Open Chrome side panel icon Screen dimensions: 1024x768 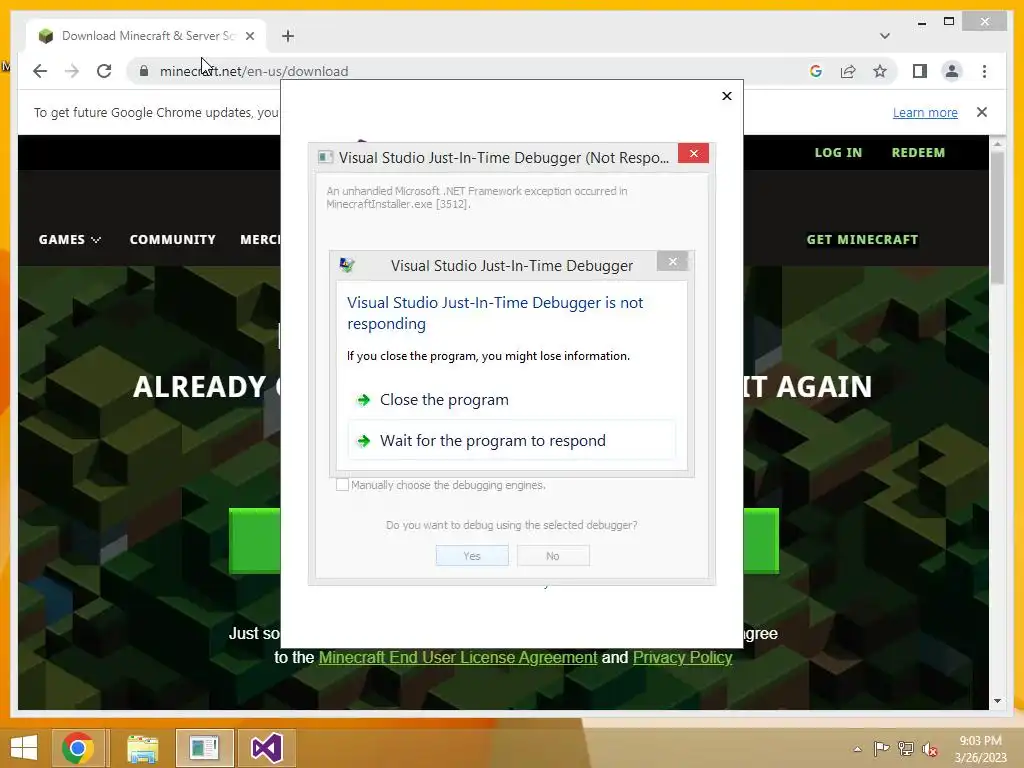[x=920, y=71]
